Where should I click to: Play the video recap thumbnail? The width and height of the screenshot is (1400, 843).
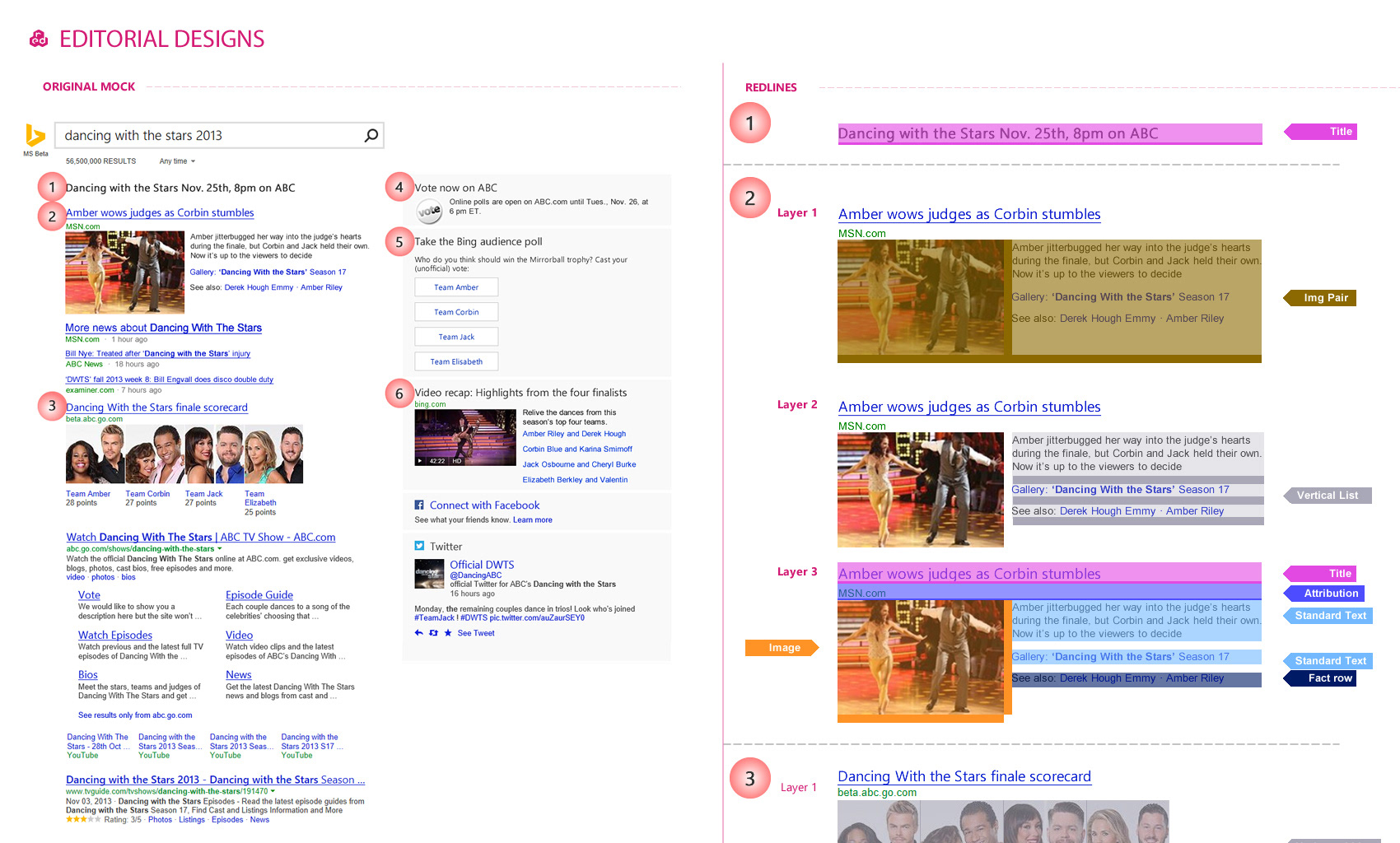(465, 437)
